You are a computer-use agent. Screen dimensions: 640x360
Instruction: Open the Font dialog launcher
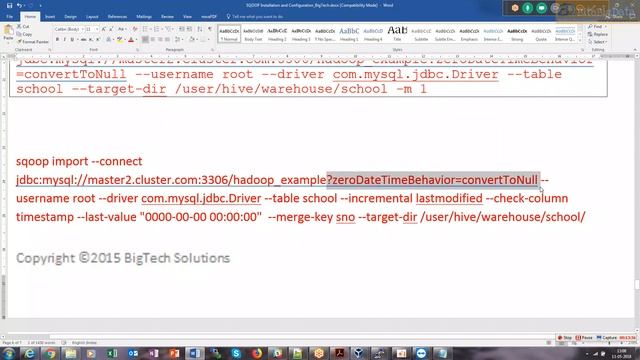pos(138,50)
